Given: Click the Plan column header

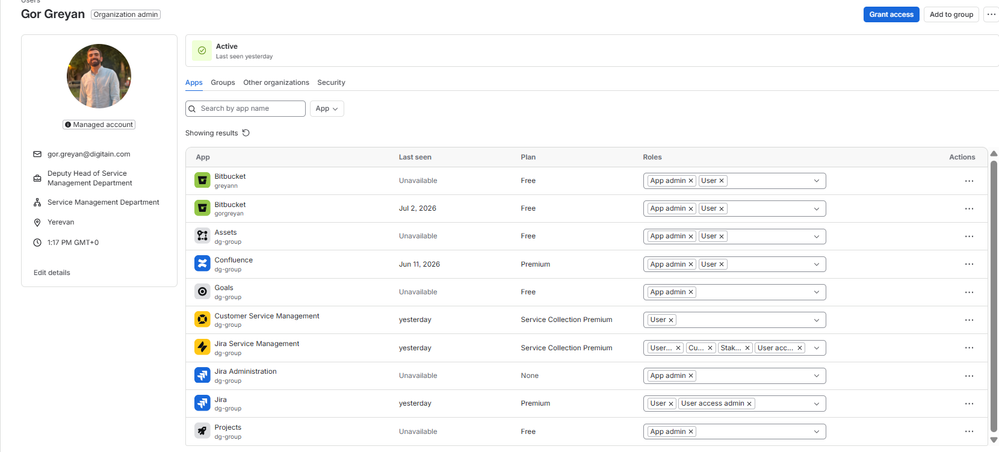Looking at the screenshot, I should click(527, 157).
